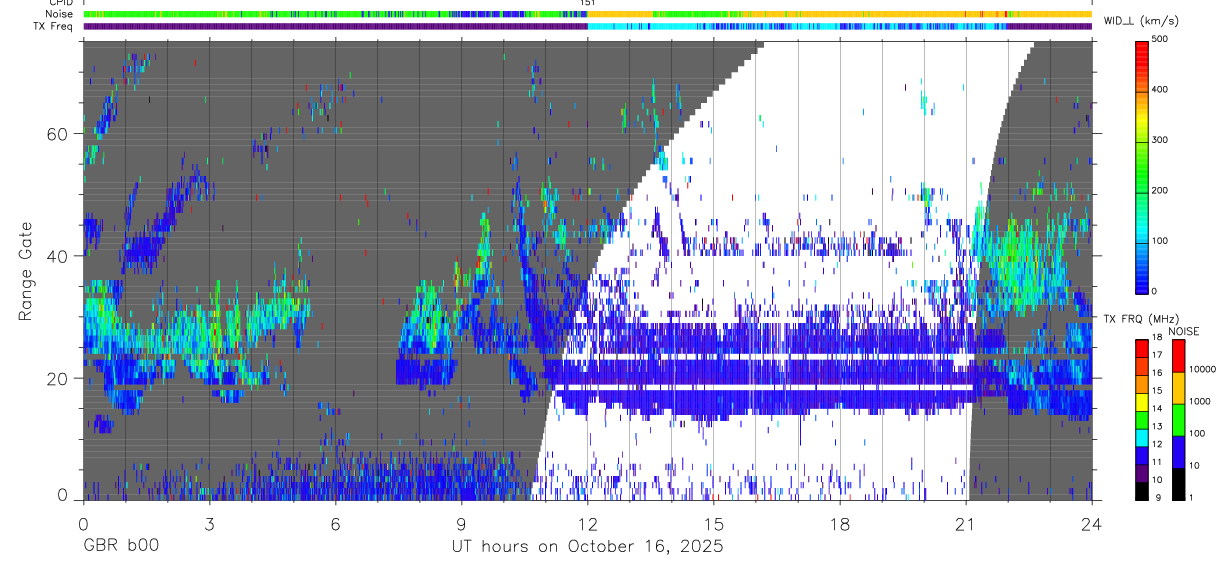
Task: Select the 17 tick on TX FRQ legend
Action: (x=1159, y=357)
